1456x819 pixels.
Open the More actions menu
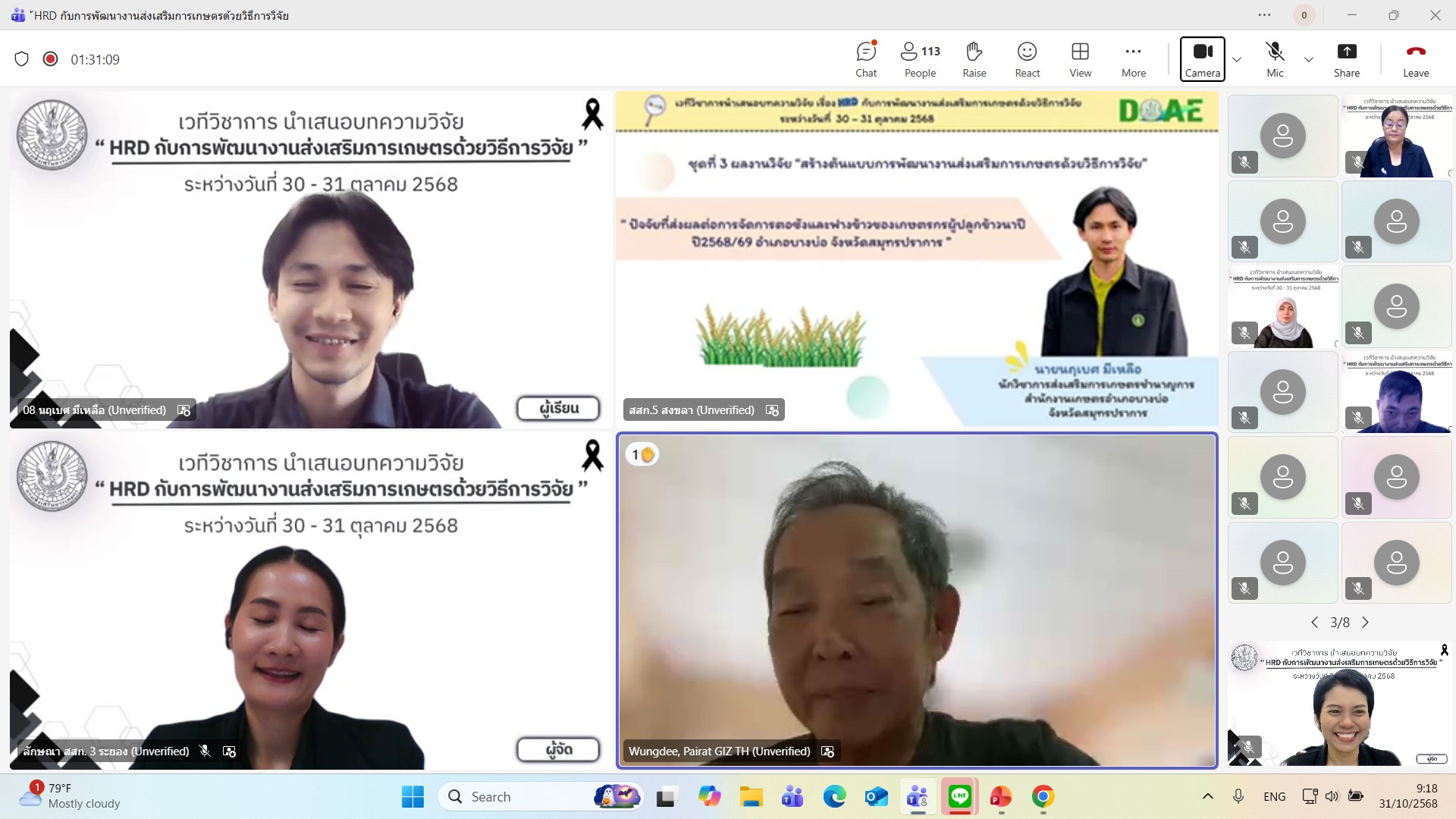1133,59
